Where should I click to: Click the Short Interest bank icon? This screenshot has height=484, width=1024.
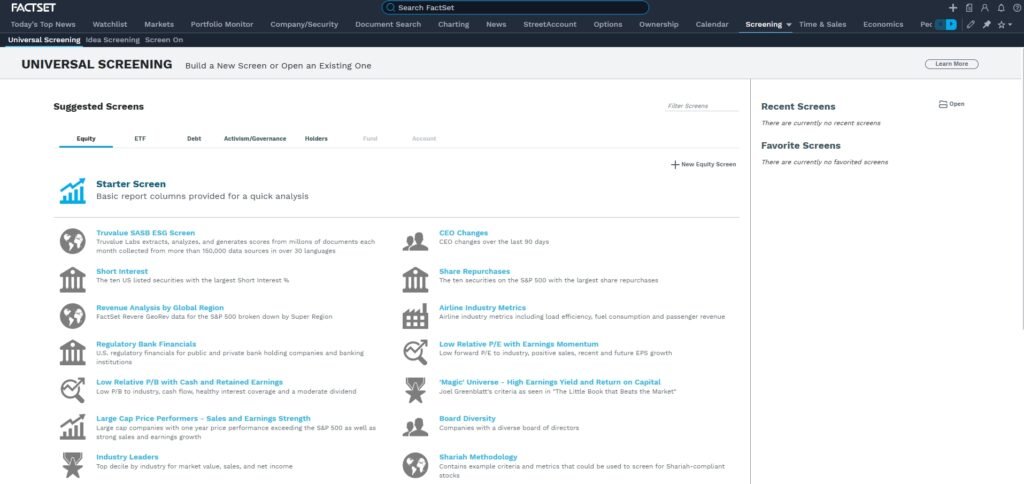coord(72,279)
